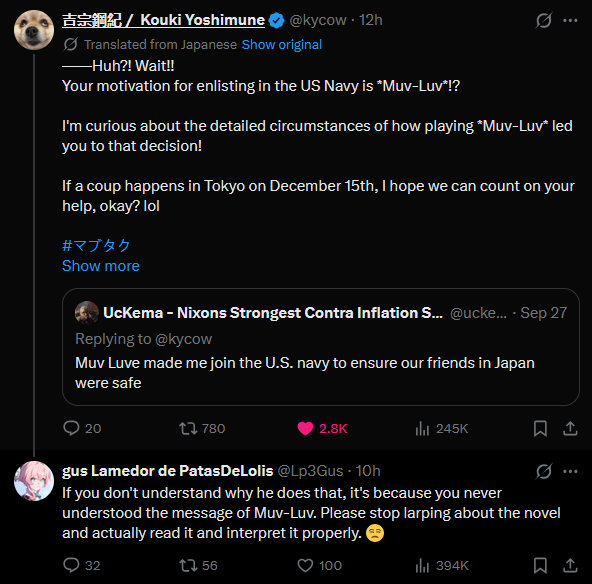Share gus Lamedor's reply

click(x=570, y=566)
